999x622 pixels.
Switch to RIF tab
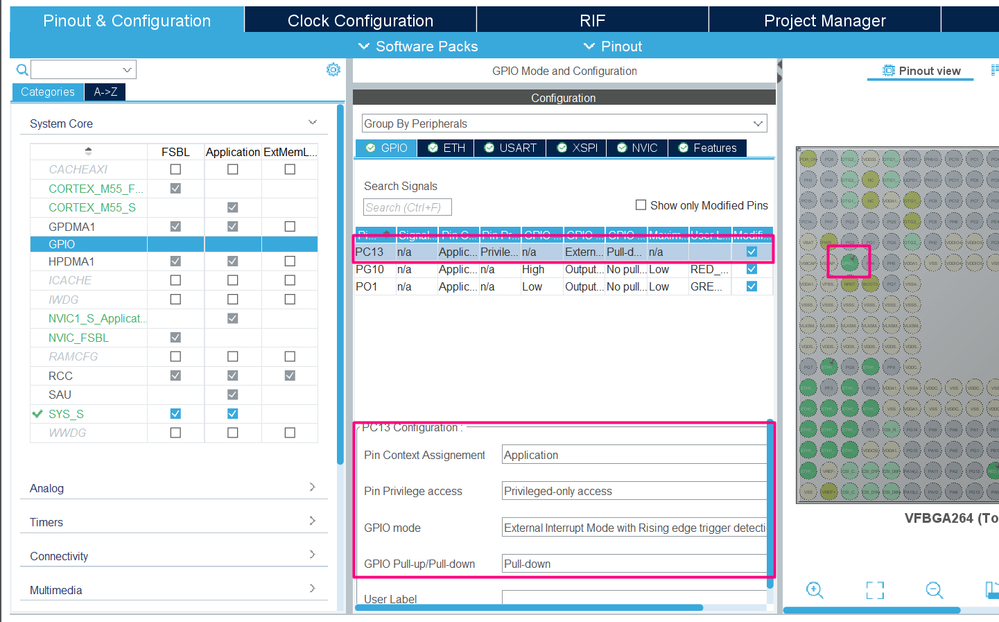click(593, 20)
